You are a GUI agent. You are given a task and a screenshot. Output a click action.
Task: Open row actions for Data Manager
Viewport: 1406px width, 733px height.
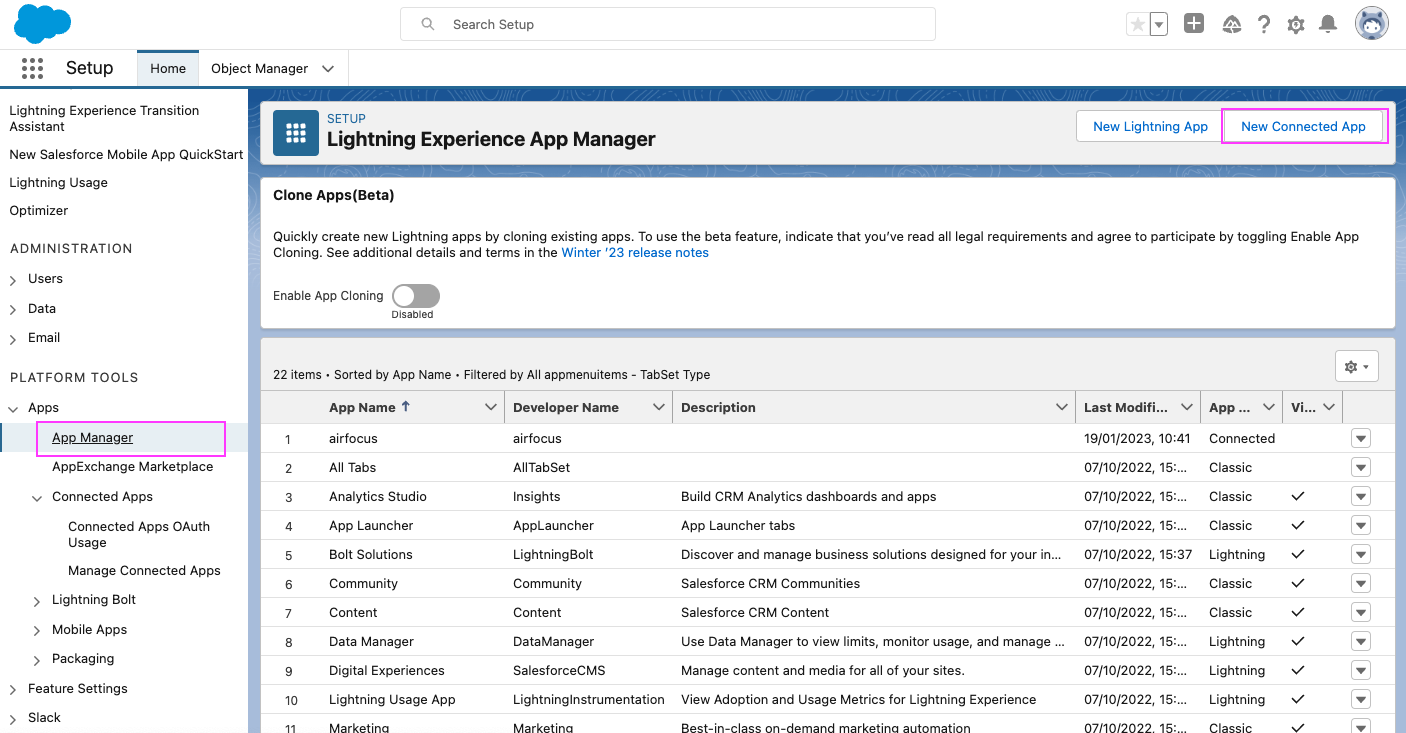click(1360, 641)
